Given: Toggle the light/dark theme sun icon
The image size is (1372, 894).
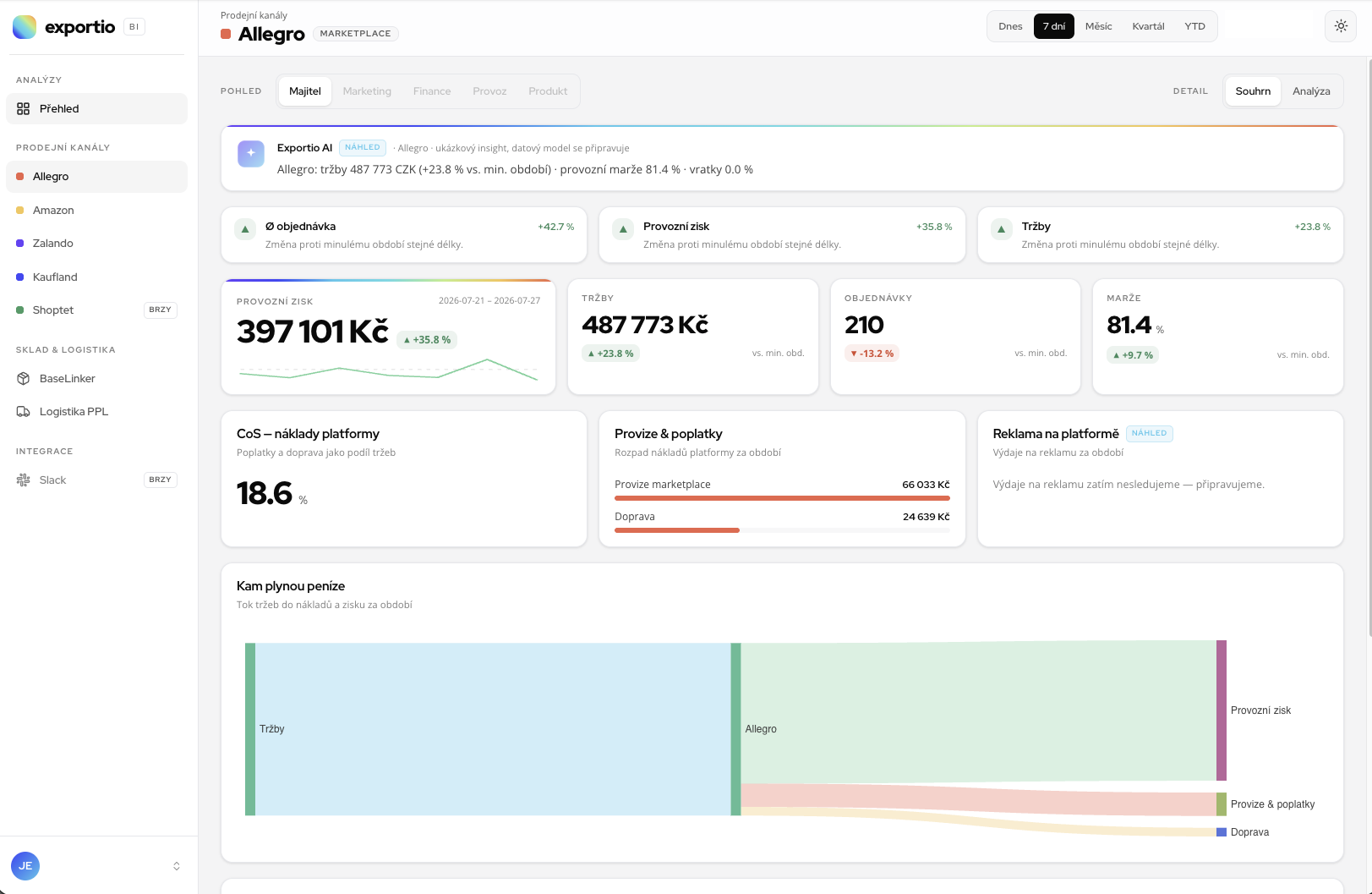Looking at the screenshot, I should (1341, 26).
